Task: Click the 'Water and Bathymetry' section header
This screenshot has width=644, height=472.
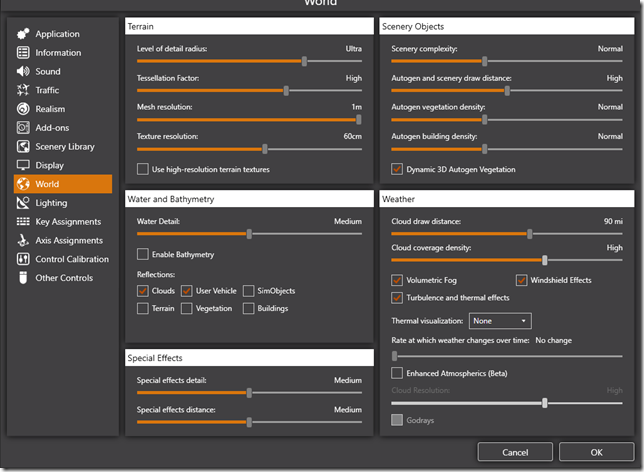Action: pyautogui.click(x=249, y=199)
